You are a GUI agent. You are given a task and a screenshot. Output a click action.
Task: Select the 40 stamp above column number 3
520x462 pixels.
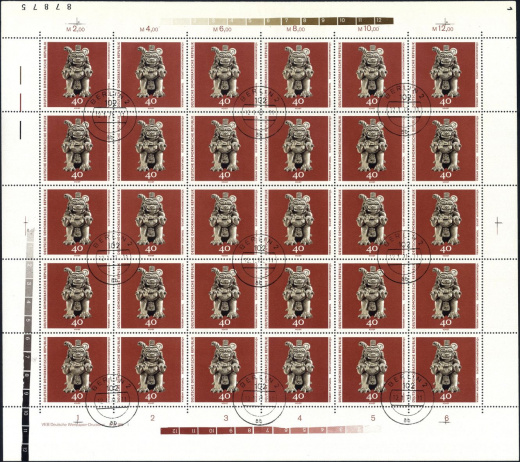coord(224,369)
